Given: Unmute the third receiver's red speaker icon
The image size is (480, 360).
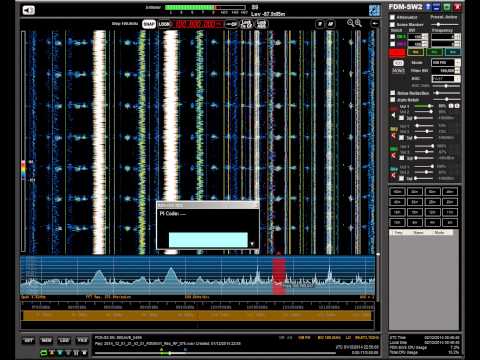Looking at the screenshot, I should (x=394, y=156).
